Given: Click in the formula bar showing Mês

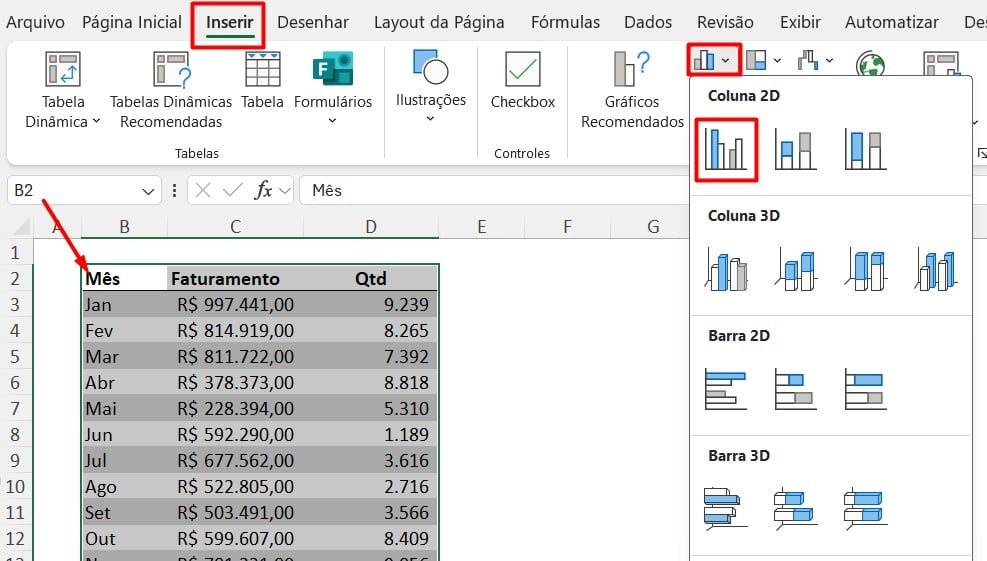Looking at the screenshot, I should (x=600, y=190).
